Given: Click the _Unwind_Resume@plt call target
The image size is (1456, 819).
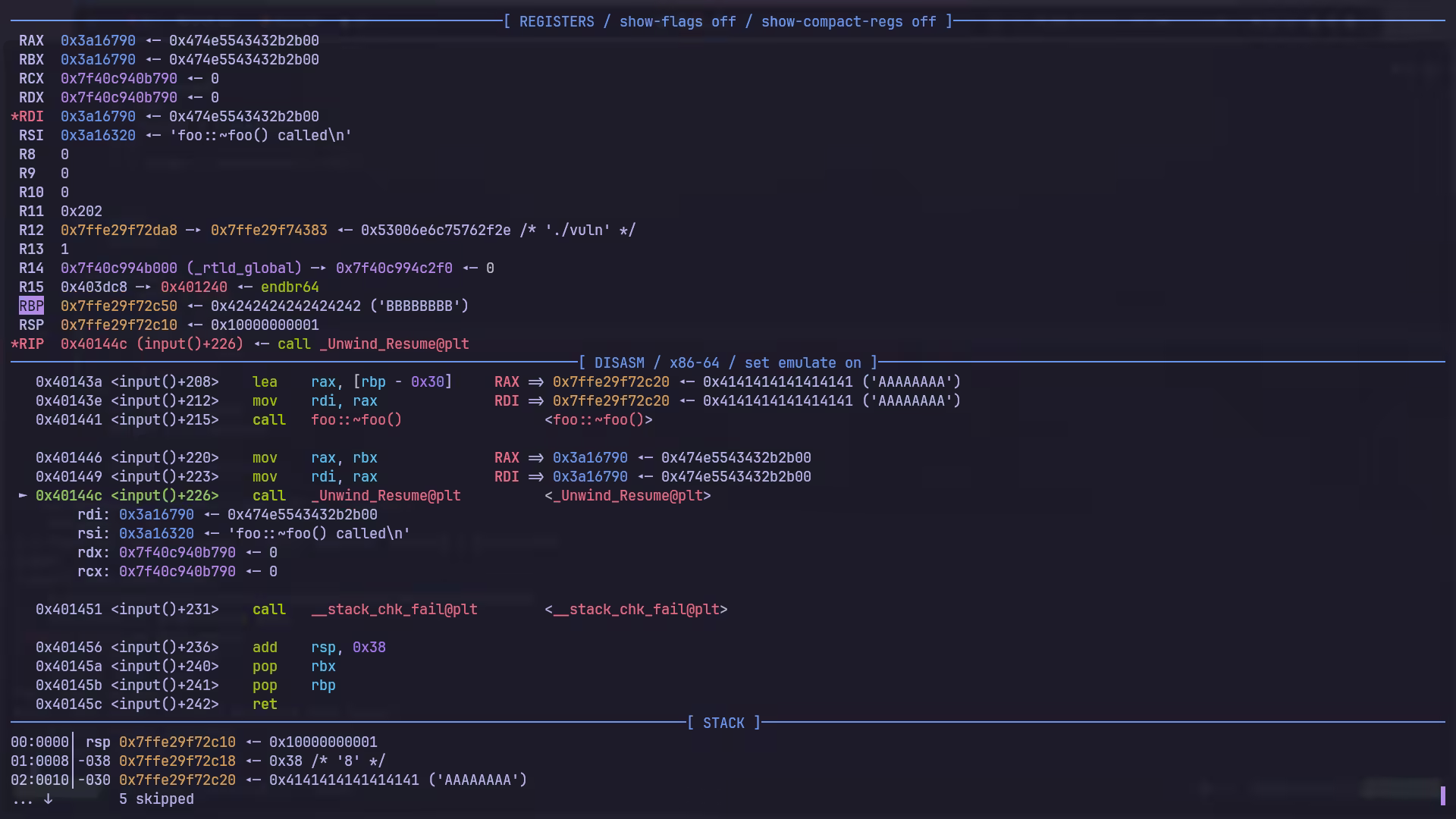Looking at the screenshot, I should click(x=385, y=496).
